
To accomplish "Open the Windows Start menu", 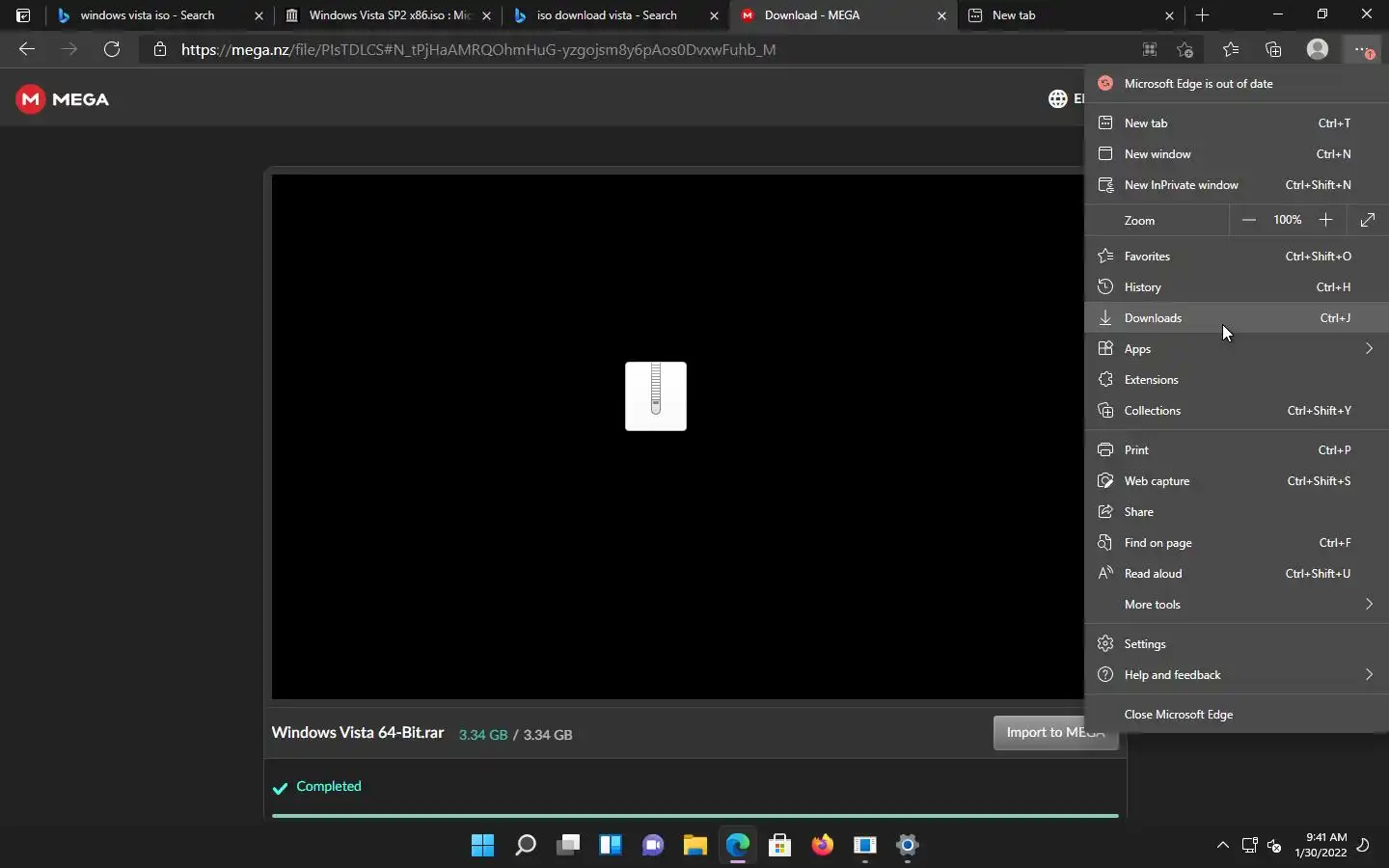I will (483, 846).
